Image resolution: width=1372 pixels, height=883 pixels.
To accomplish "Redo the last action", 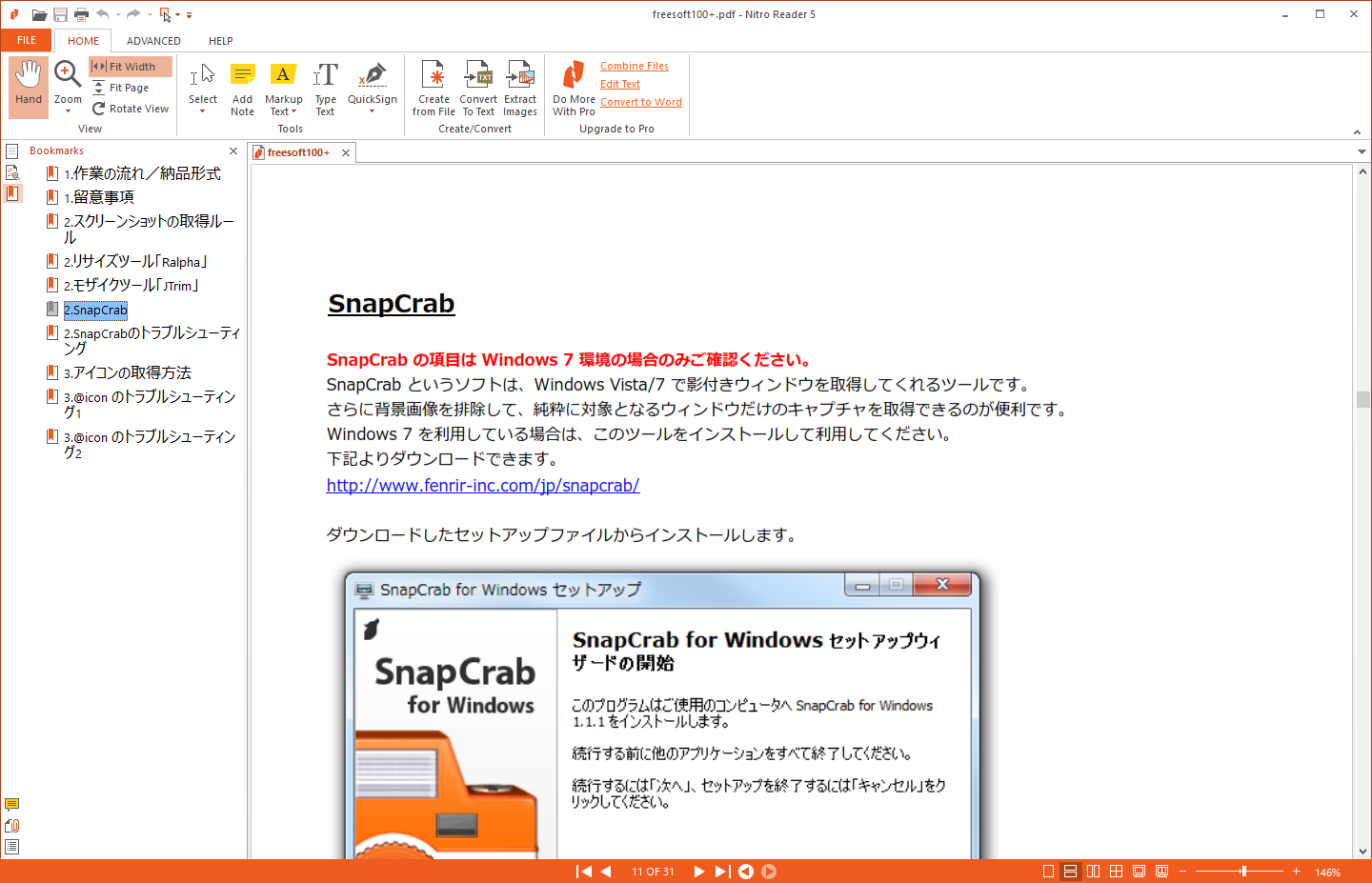I will 133,14.
